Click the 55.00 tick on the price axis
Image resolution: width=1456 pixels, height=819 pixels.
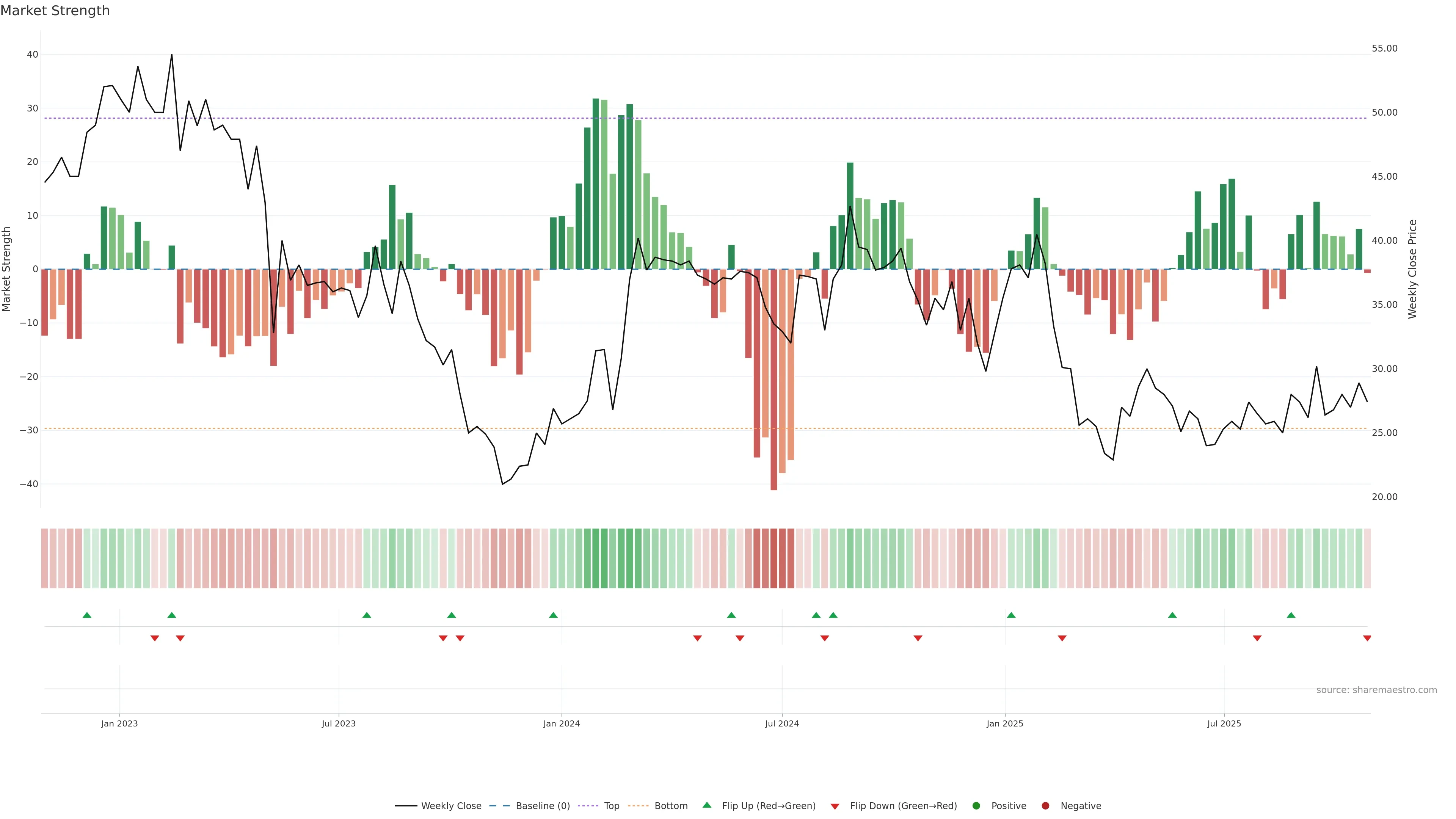pos(1384,49)
